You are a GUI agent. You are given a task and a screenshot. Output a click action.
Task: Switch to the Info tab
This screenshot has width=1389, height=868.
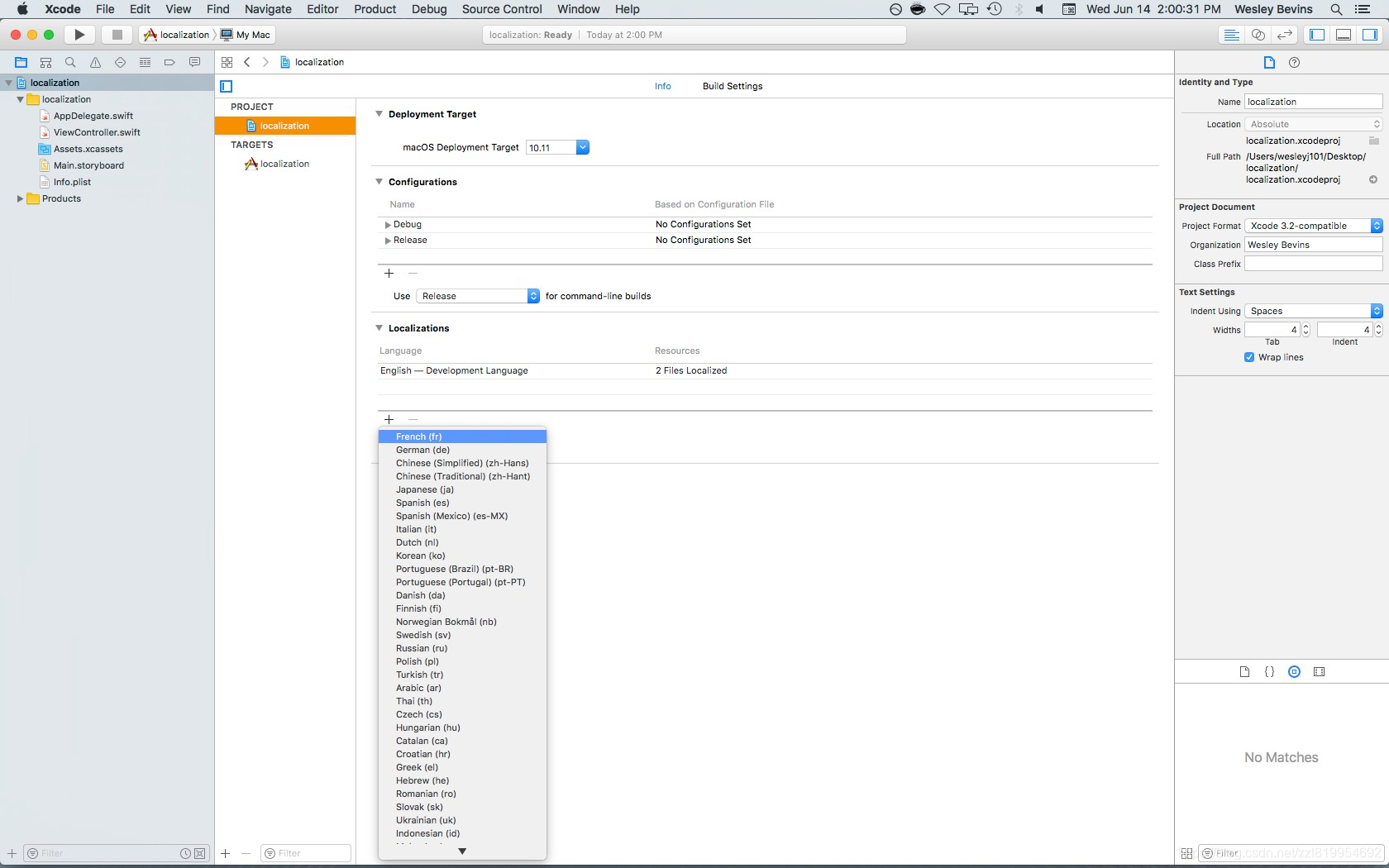point(663,86)
